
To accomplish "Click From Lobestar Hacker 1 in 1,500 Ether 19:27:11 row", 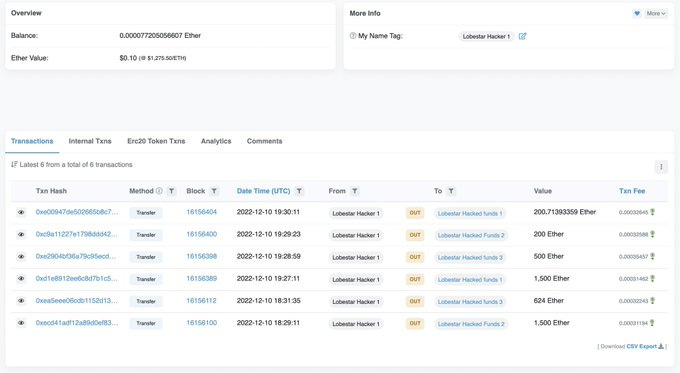I will click(356, 280).
